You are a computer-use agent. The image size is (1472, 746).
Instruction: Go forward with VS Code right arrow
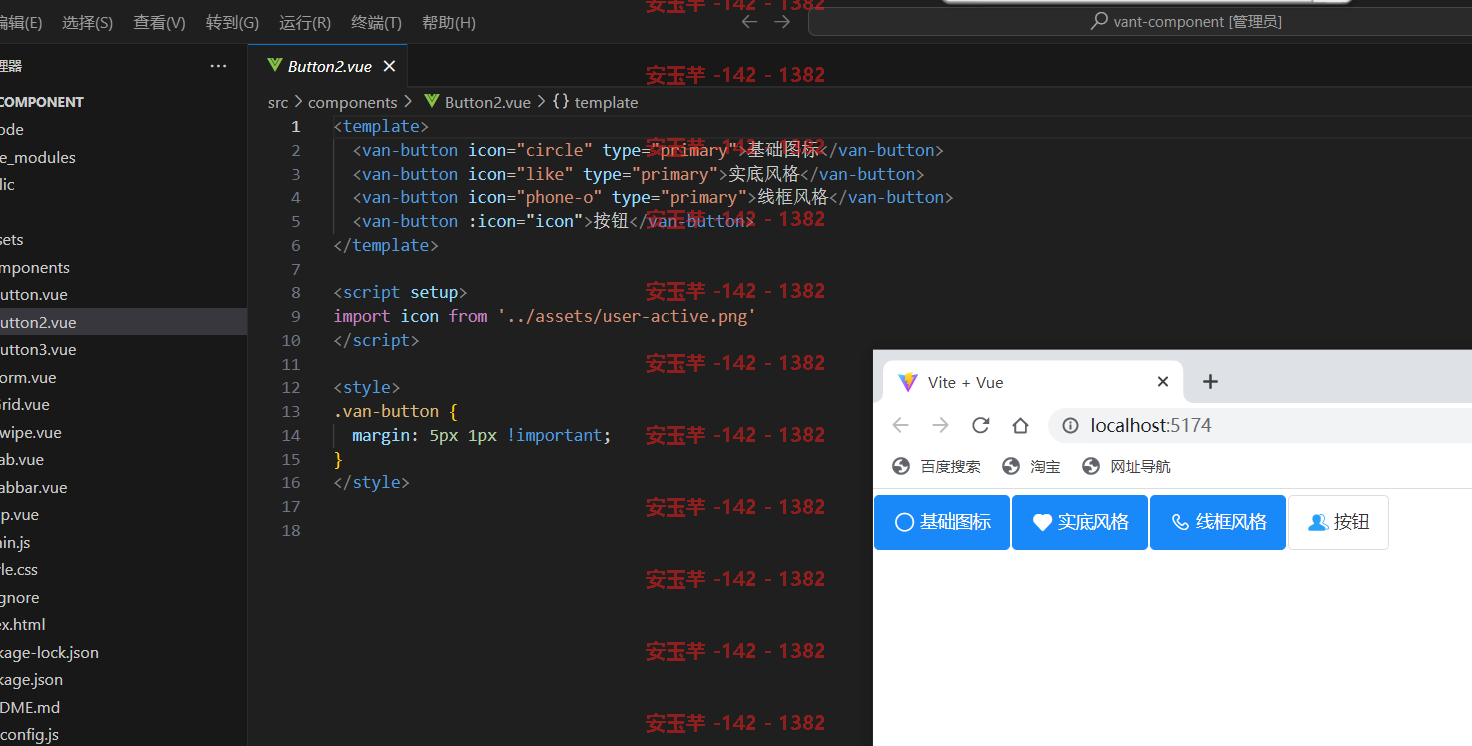tap(783, 22)
